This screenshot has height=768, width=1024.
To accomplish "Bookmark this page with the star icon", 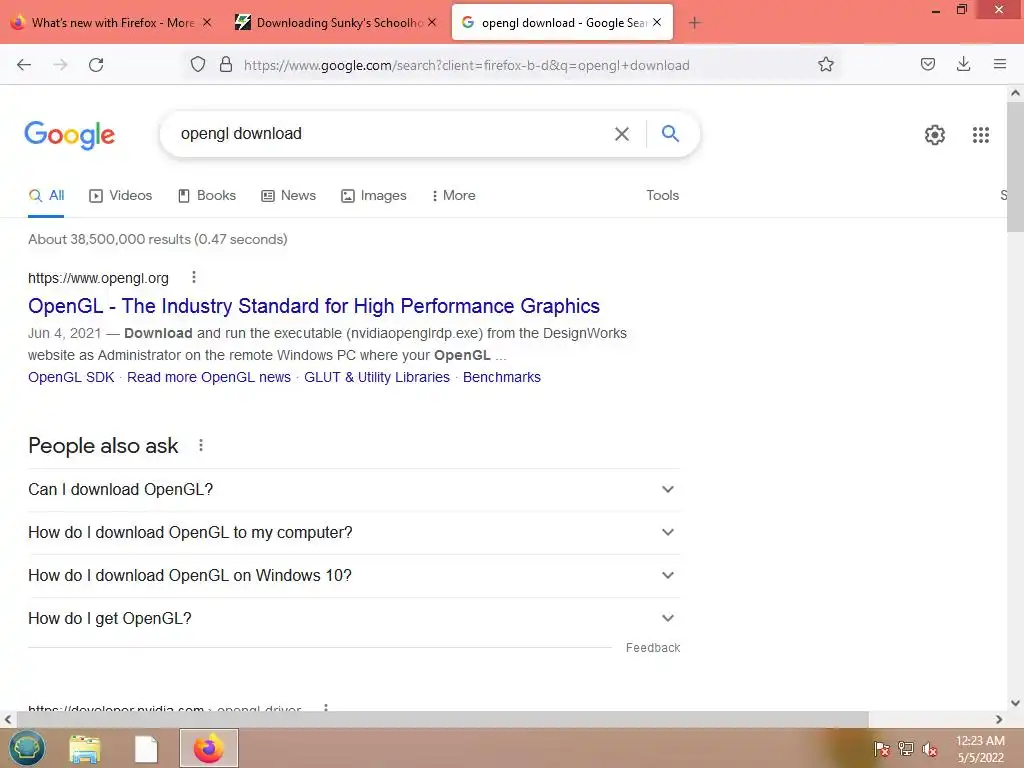I will (825, 64).
